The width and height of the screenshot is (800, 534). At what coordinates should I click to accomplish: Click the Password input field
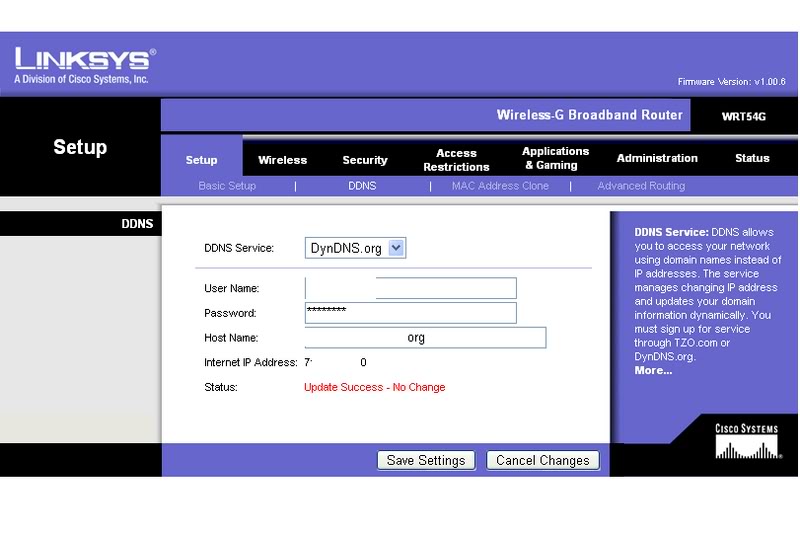click(411, 313)
